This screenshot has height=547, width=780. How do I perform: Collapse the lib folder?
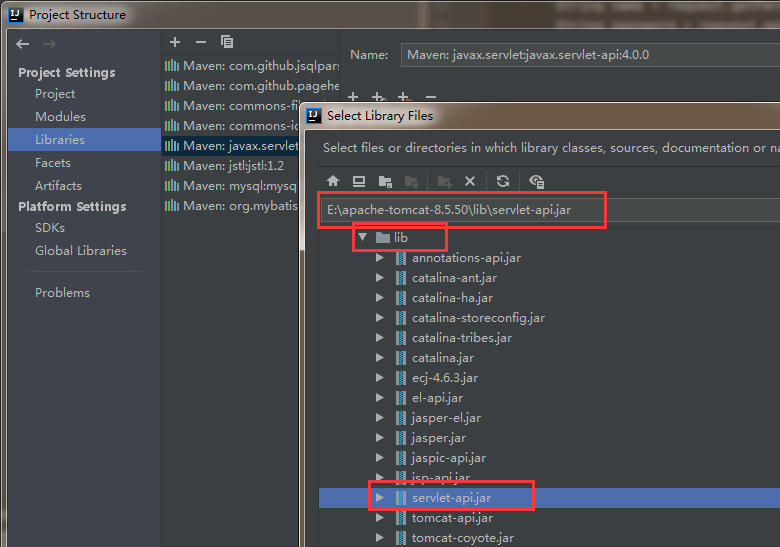pyautogui.click(x=363, y=237)
